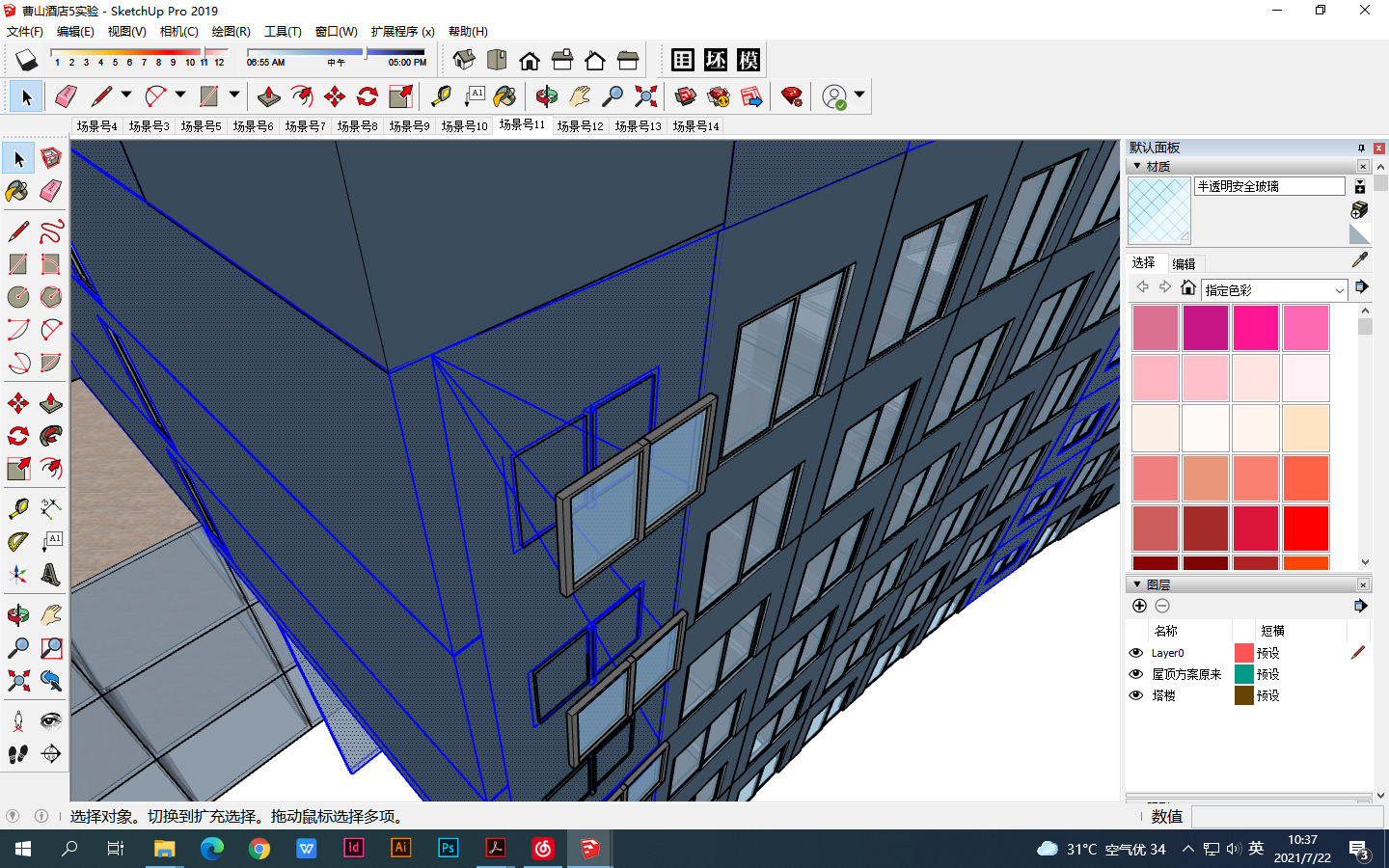Toggle visibility of 塔楼 layer
Image resolution: width=1389 pixels, height=868 pixels.
1136,695
